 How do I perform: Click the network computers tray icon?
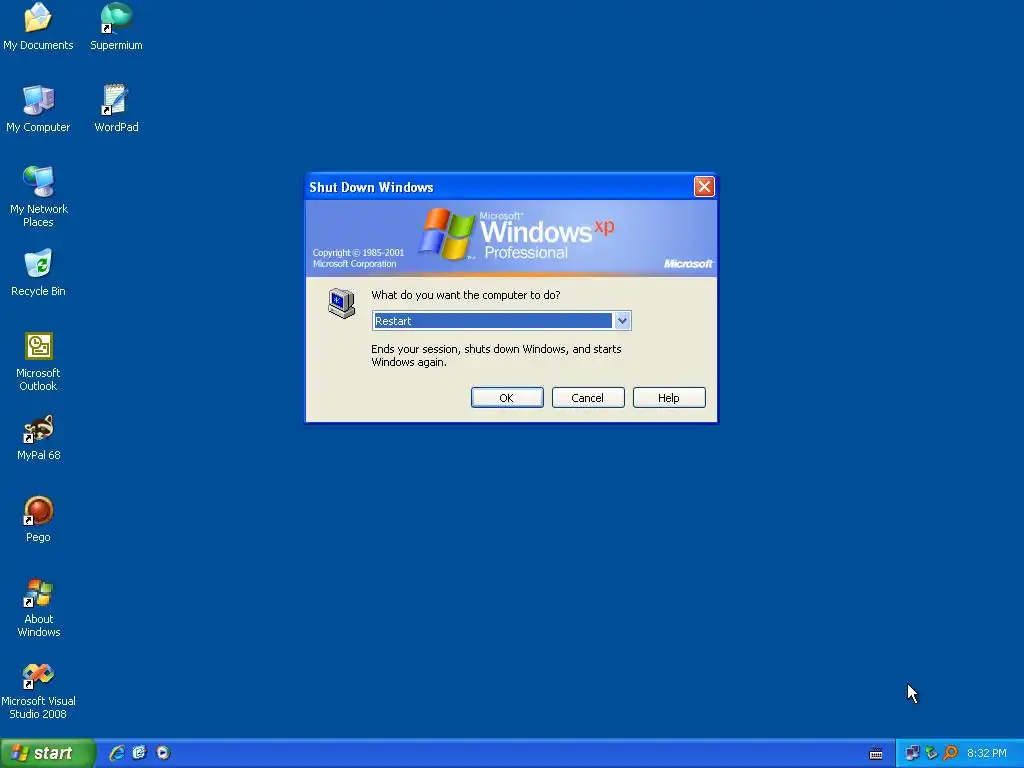(x=912, y=753)
